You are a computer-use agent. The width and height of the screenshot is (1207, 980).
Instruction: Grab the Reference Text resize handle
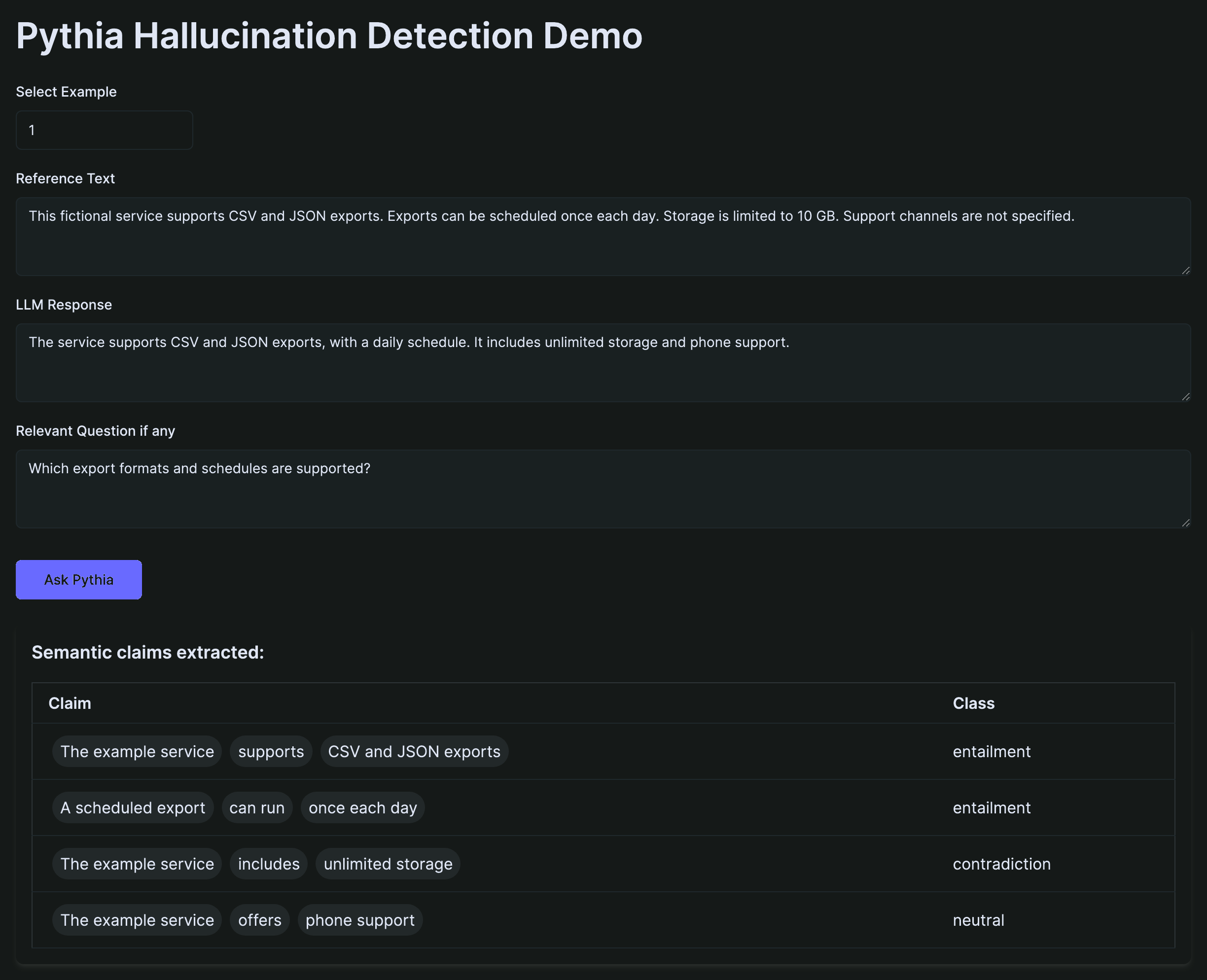coord(1185,271)
